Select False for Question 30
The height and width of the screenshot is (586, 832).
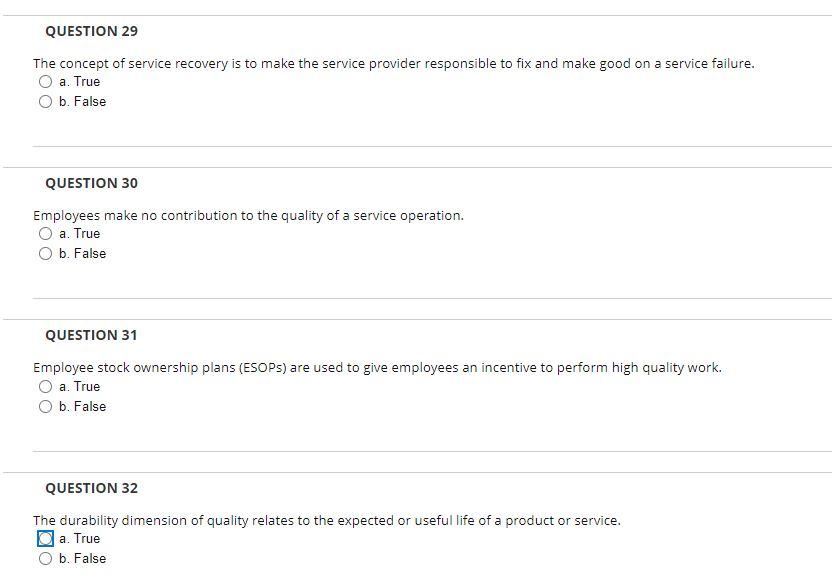point(45,252)
